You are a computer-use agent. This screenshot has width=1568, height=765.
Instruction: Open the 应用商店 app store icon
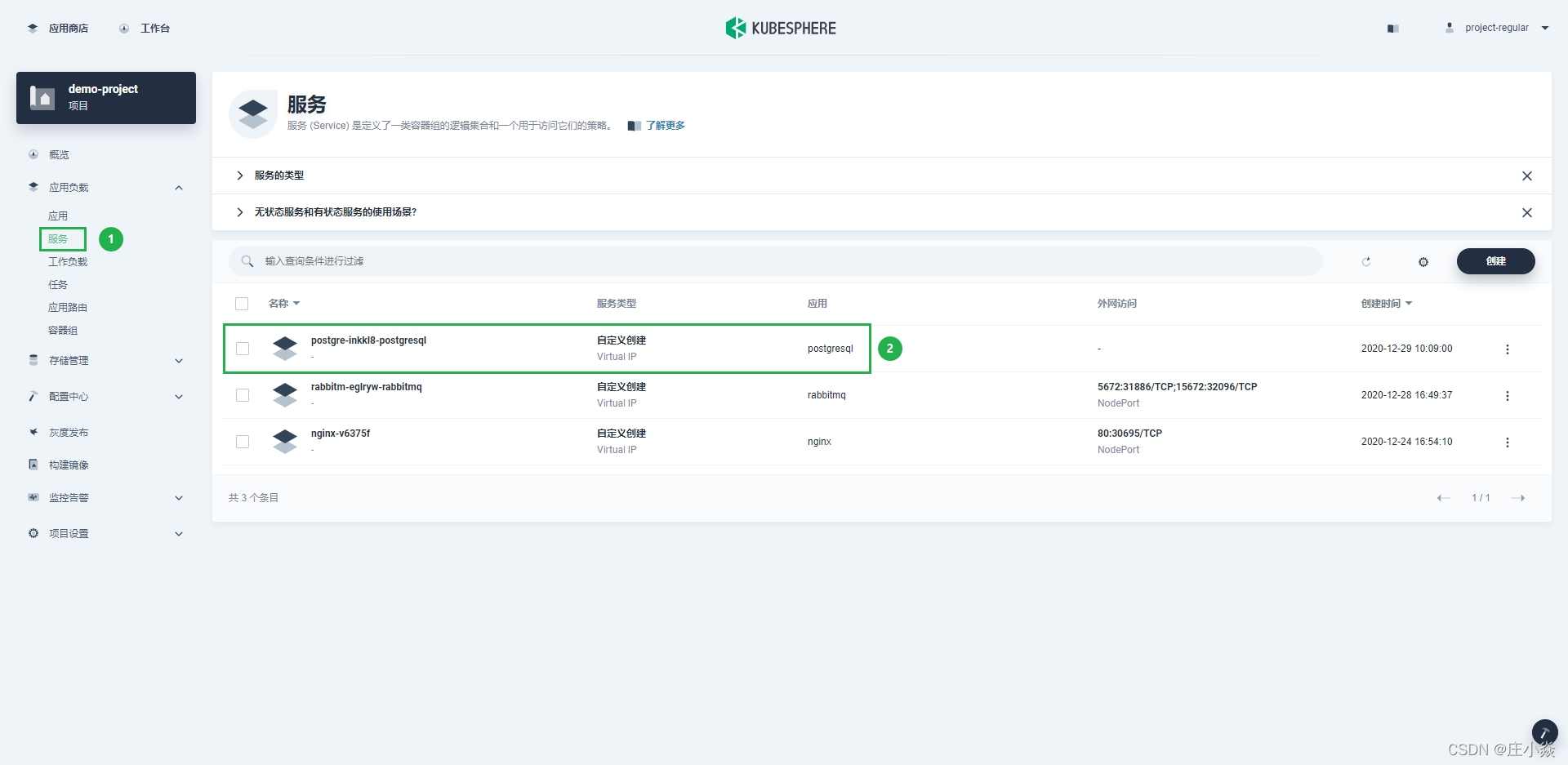tap(33, 28)
